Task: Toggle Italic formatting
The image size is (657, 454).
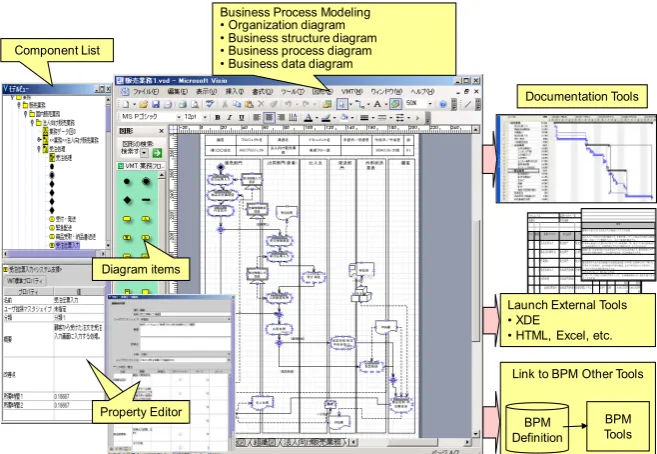Action: [229, 118]
